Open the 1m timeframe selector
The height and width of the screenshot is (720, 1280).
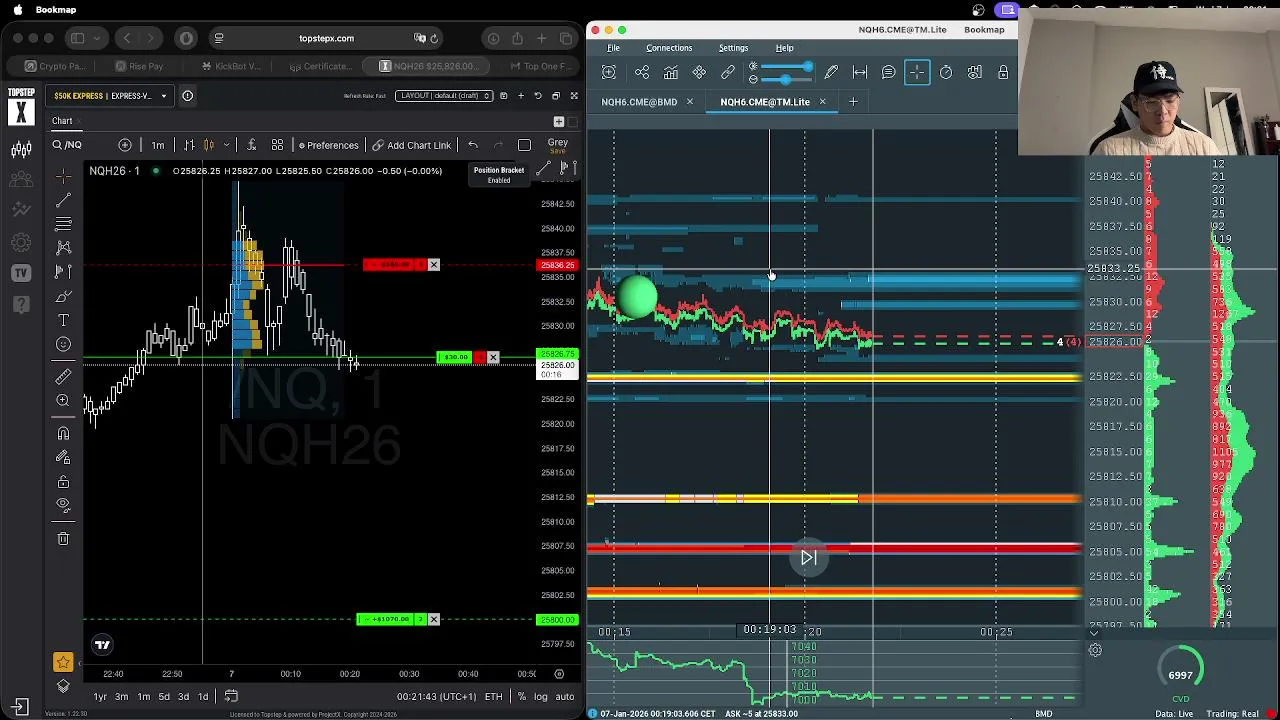(158, 145)
